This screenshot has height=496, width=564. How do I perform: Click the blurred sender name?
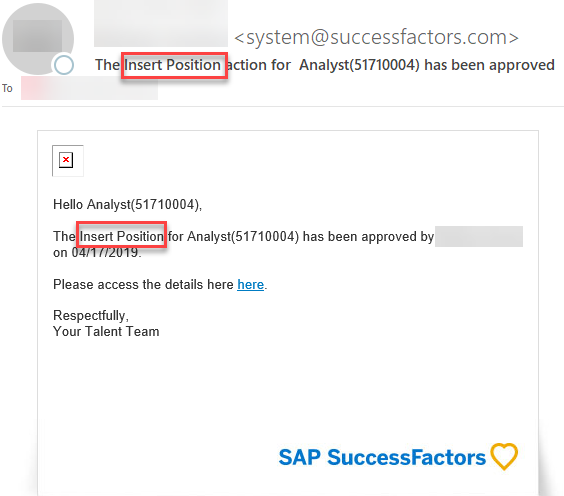pos(161,24)
